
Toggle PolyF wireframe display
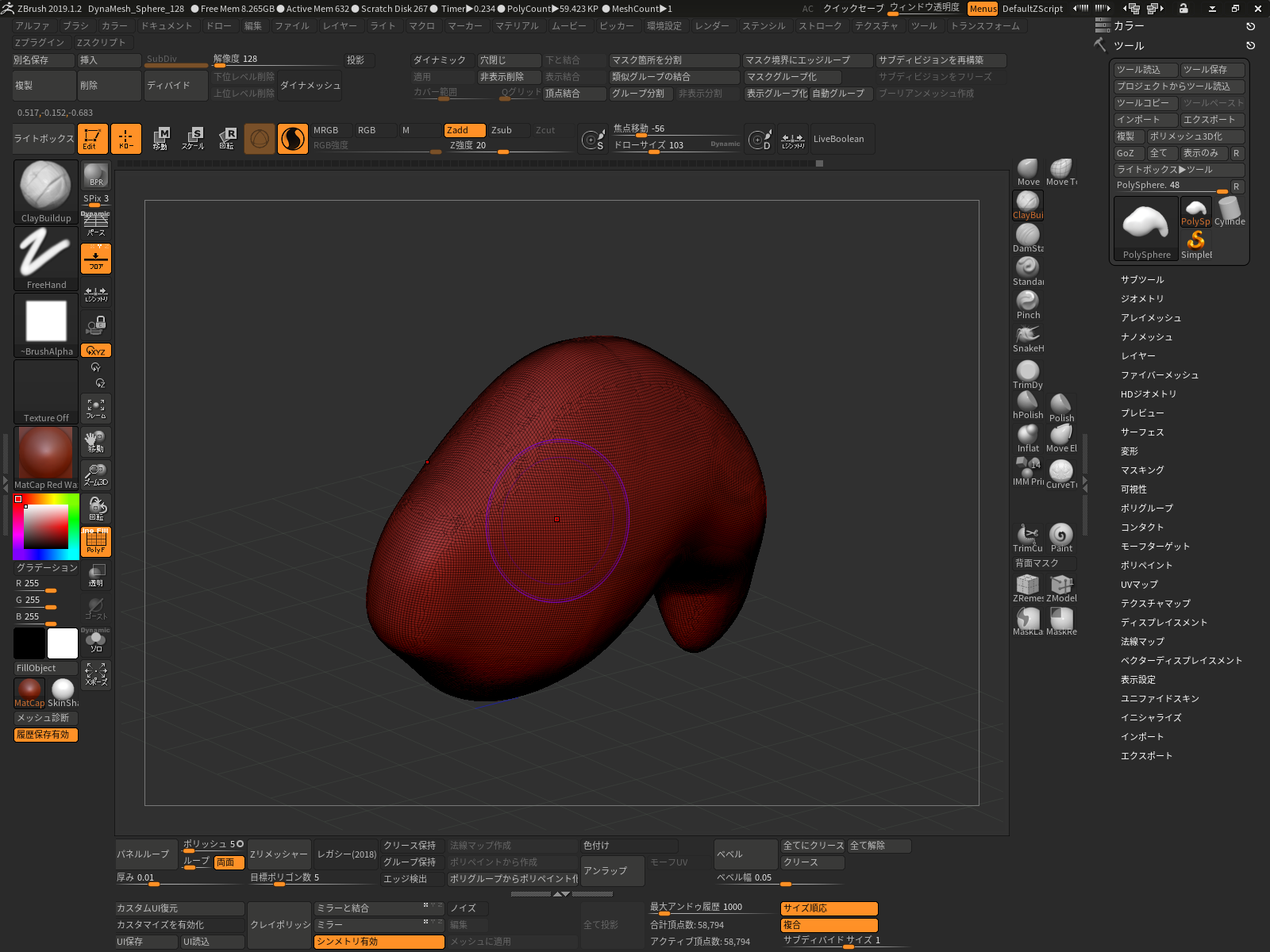point(96,542)
